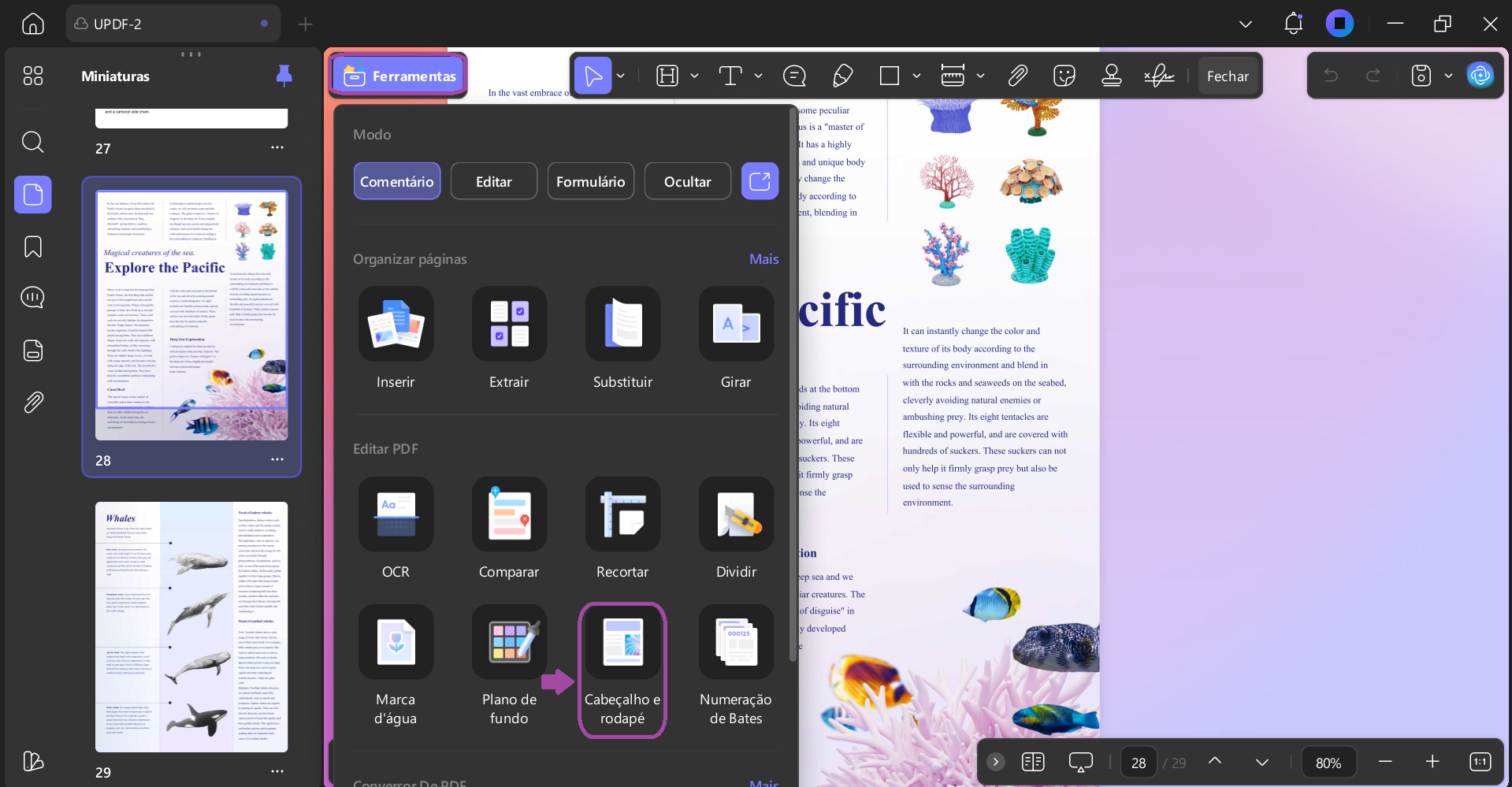1512x787 pixels.
Task: Expand the text tool dropdown arrow
Action: 758,76
